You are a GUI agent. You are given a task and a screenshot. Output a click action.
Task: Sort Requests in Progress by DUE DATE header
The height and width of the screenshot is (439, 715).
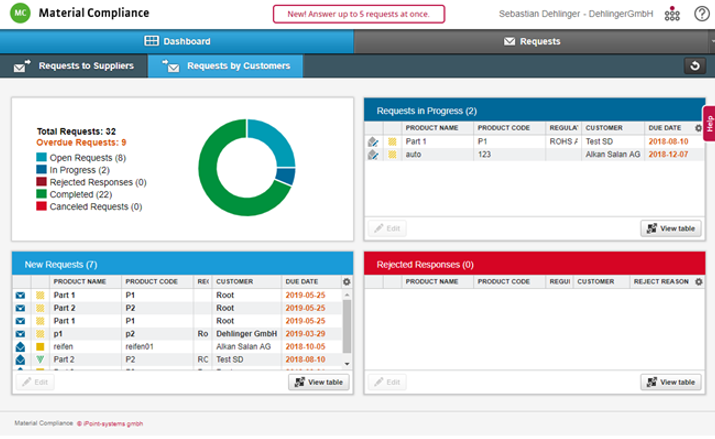(665, 128)
